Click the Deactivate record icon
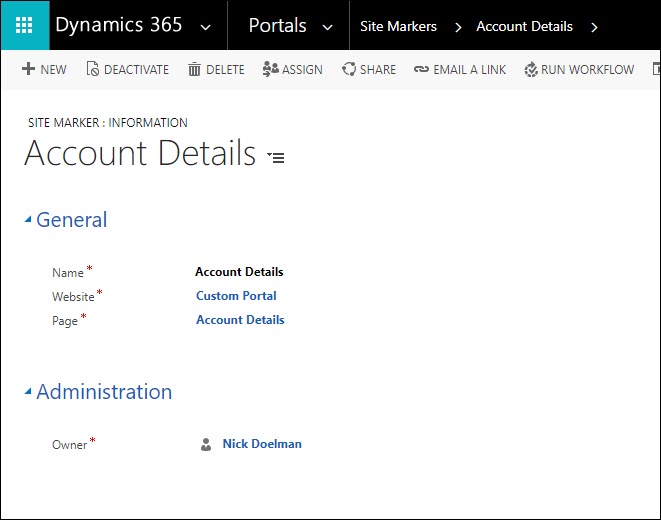This screenshot has height=520, width=661. click(93, 69)
